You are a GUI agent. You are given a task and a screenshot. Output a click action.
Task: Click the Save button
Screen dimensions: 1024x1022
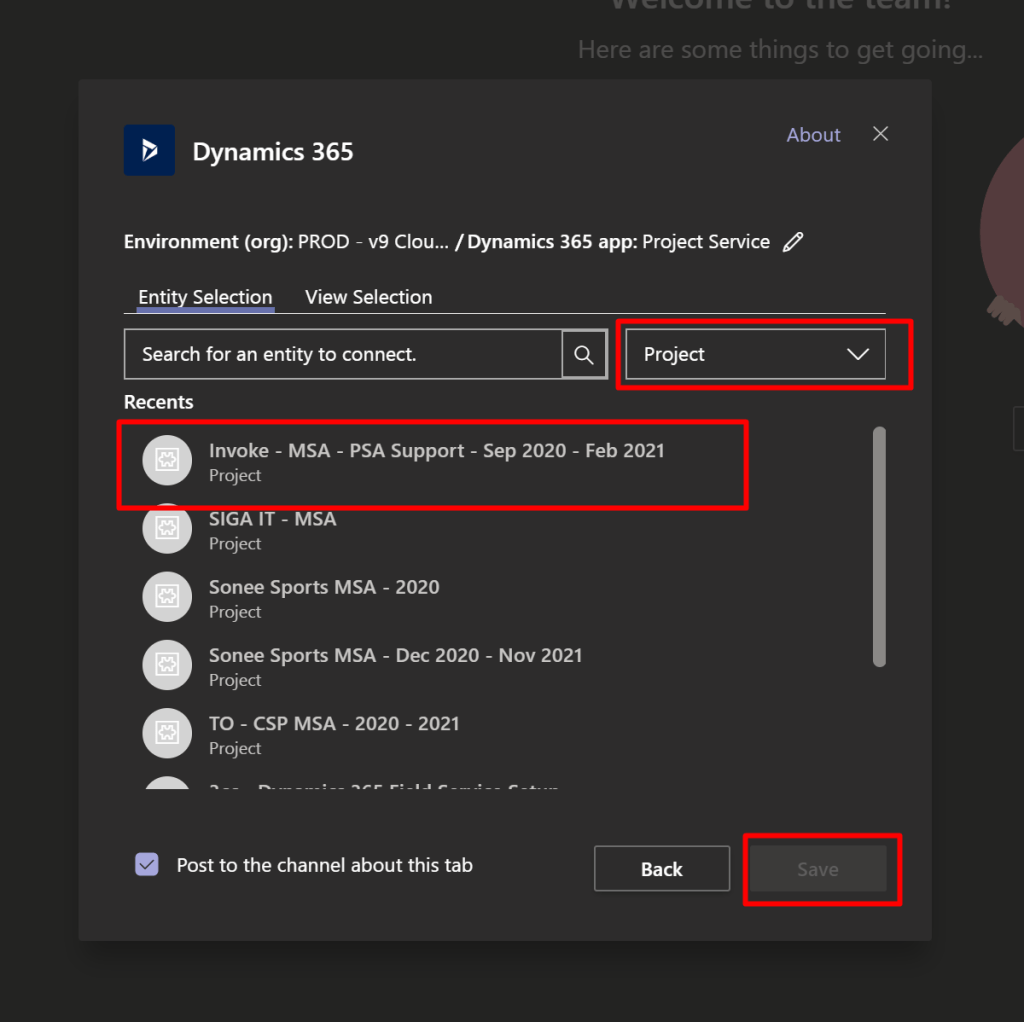coord(817,869)
